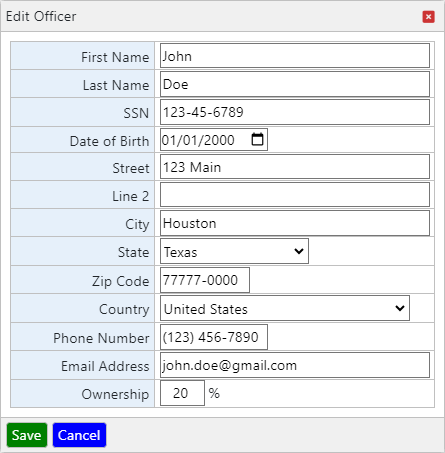Image resolution: width=445 pixels, height=453 pixels.
Task: Select the City field containing Houston
Action: pyautogui.click(x=295, y=223)
